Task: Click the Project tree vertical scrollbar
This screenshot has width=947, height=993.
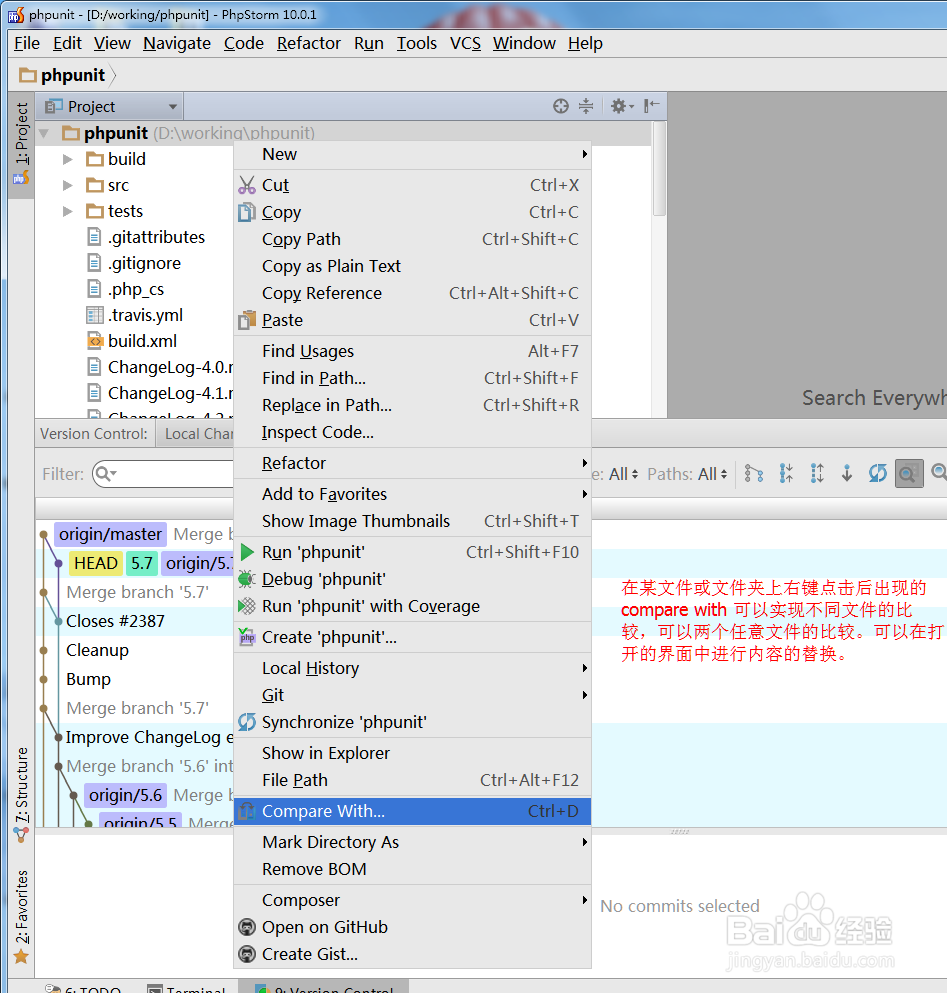Action: [x=659, y=168]
